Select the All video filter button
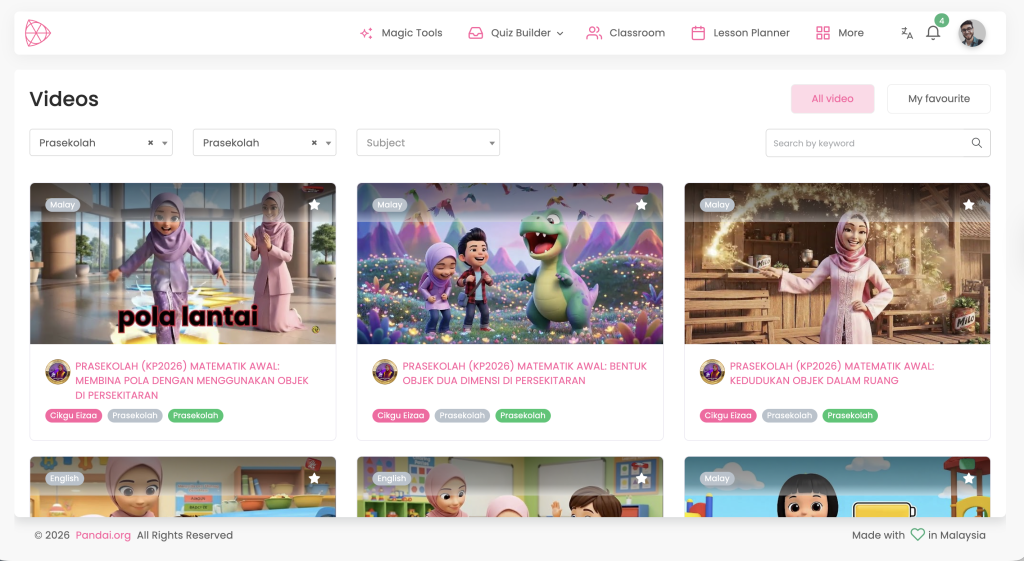1024x561 pixels. tap(832, 99)
